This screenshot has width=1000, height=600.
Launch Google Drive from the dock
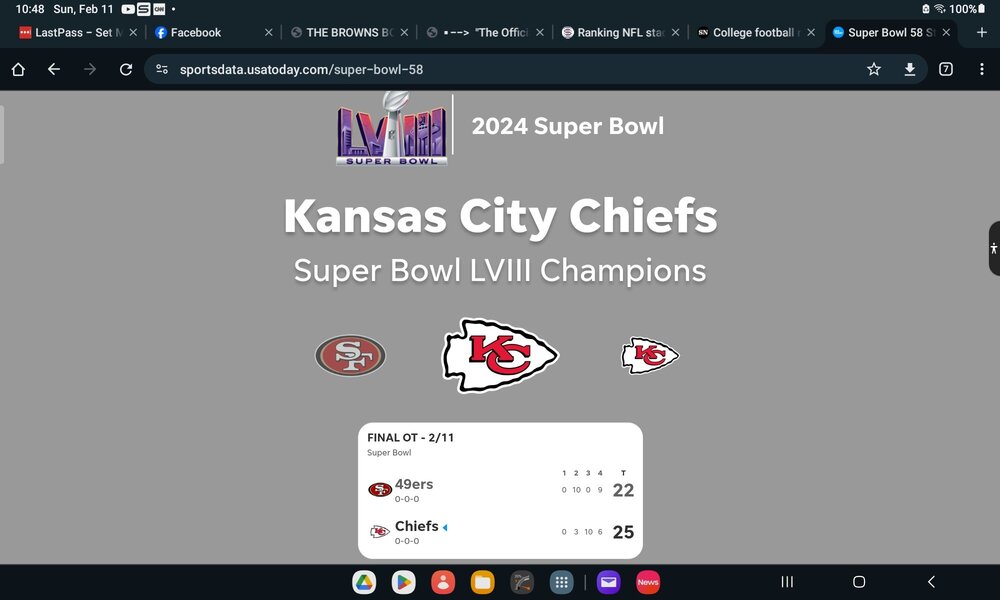click(x=364, y=582)
